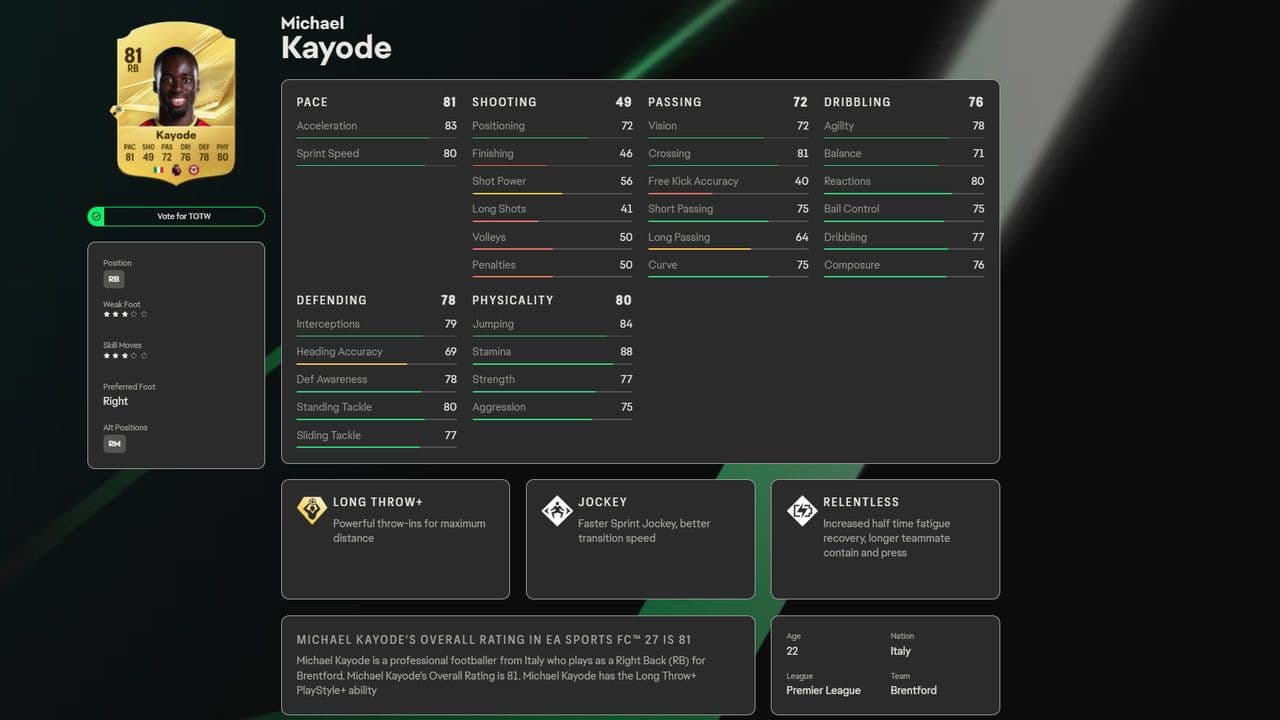Click the Penalties stat label
This screenshot has height=720, width=1280.
tap(494, 265)
